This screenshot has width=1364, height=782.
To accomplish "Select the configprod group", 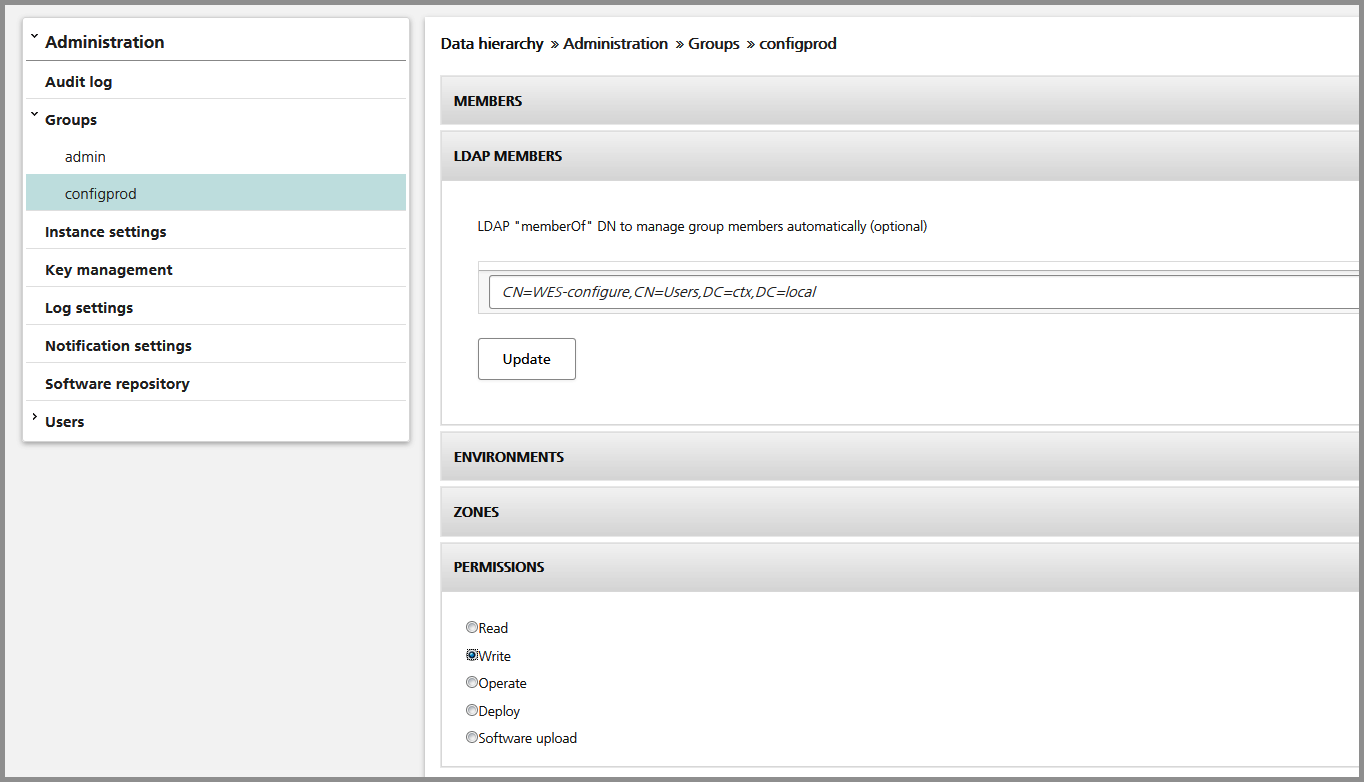I will coord(216,193).
